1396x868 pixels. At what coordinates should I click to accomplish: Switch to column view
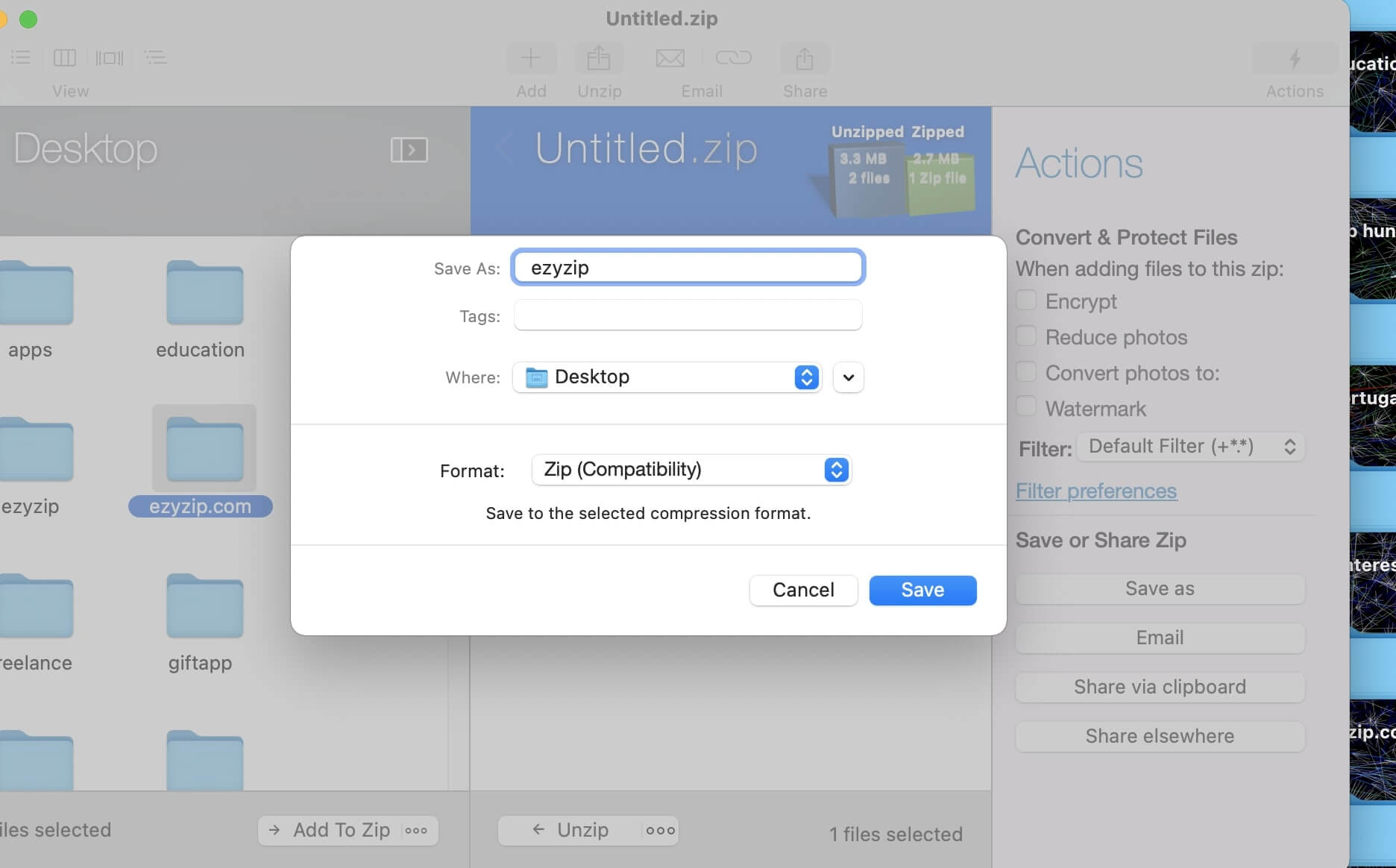coord(64,57)
